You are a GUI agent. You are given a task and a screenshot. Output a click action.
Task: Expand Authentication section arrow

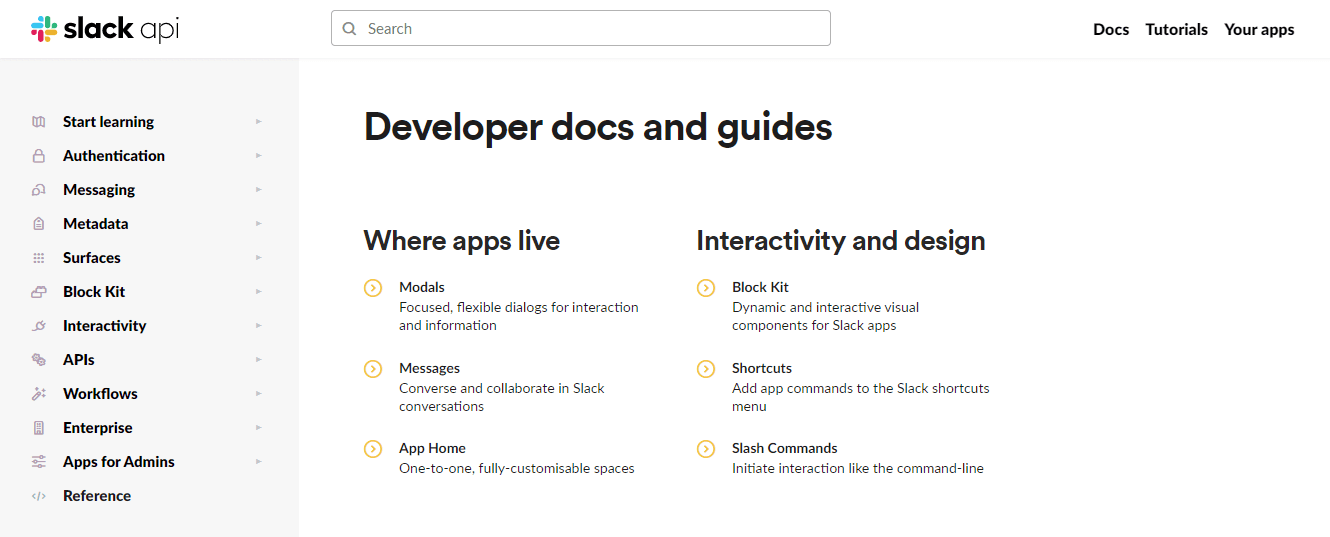(259, 156)
